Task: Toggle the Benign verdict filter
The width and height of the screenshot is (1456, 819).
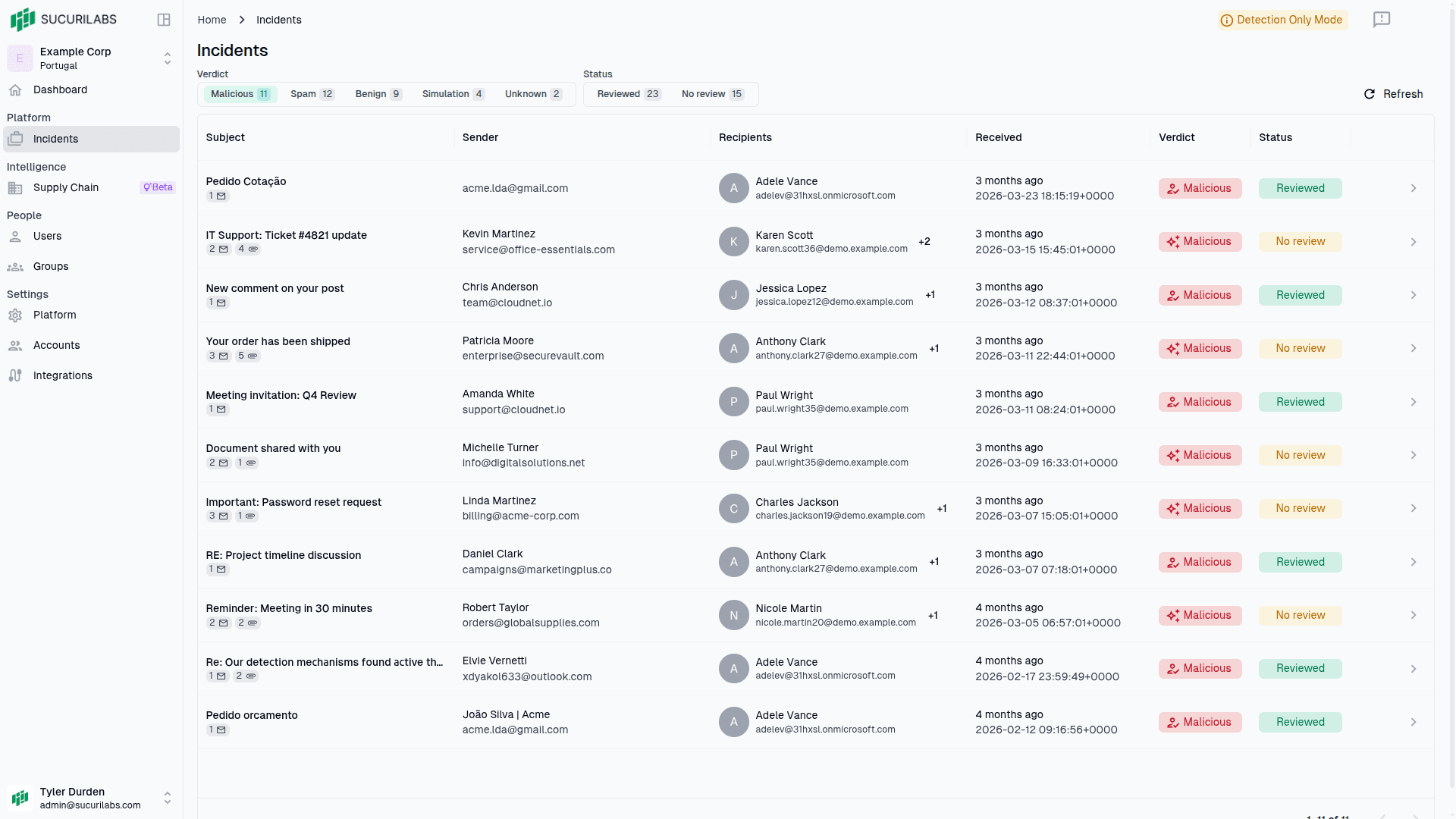Action: pyautogui.click(x=378, y=94)
